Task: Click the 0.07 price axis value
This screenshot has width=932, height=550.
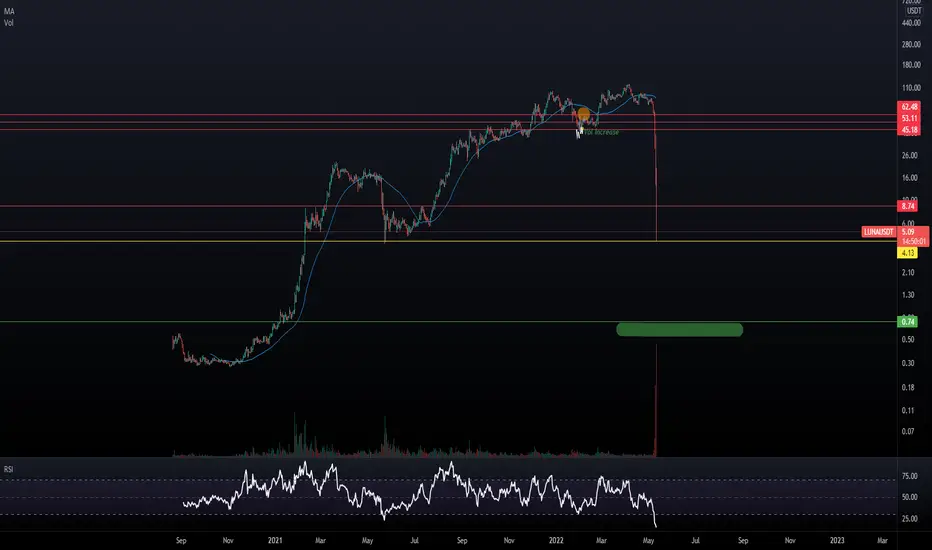Action: [908, 432]
